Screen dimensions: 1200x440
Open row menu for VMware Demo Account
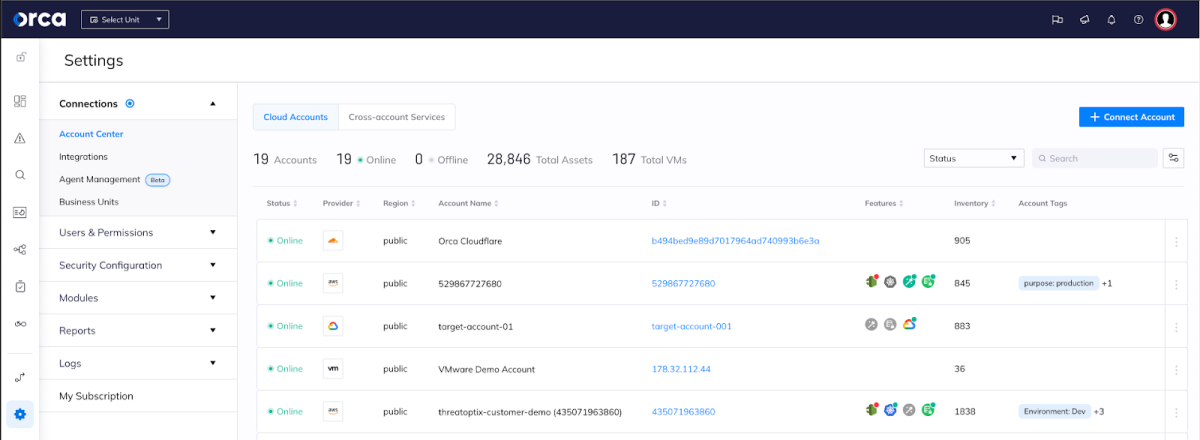coord(1177,369)
